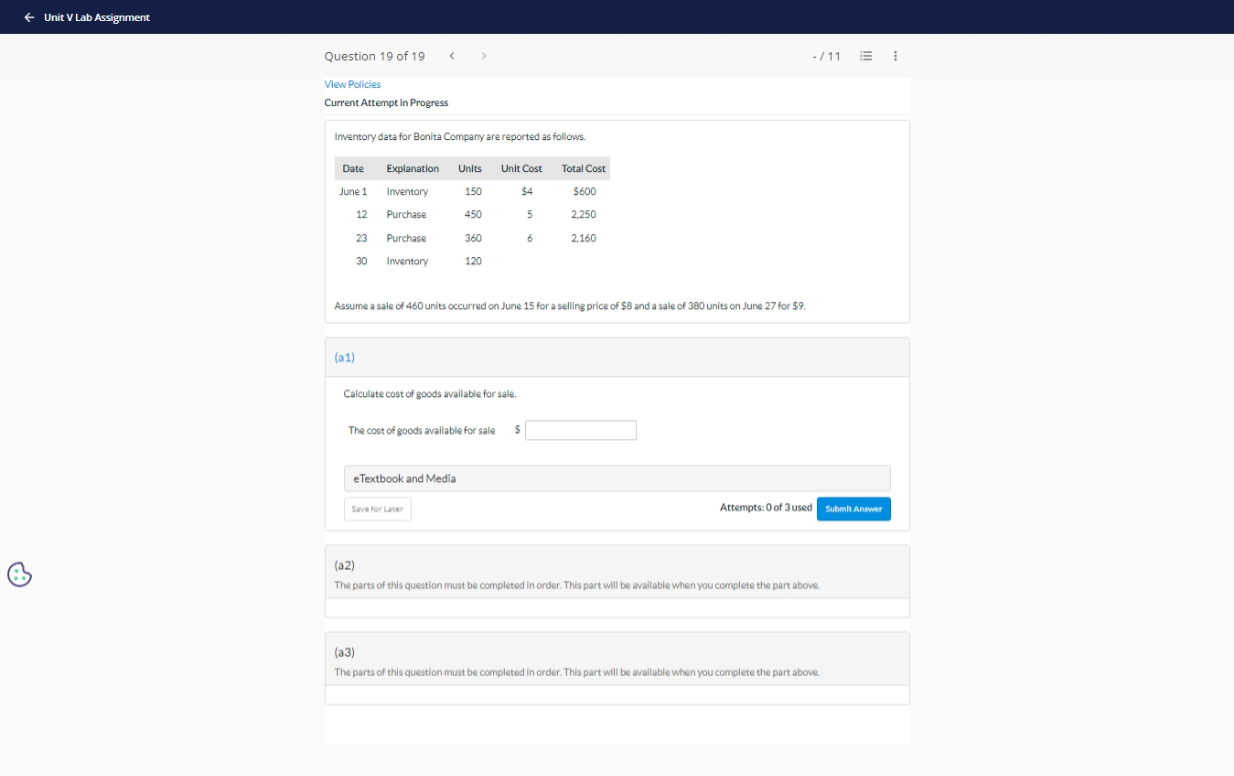Click the Save for Later button
Screen dimensions: 1234x776
[x=377, y=509]
